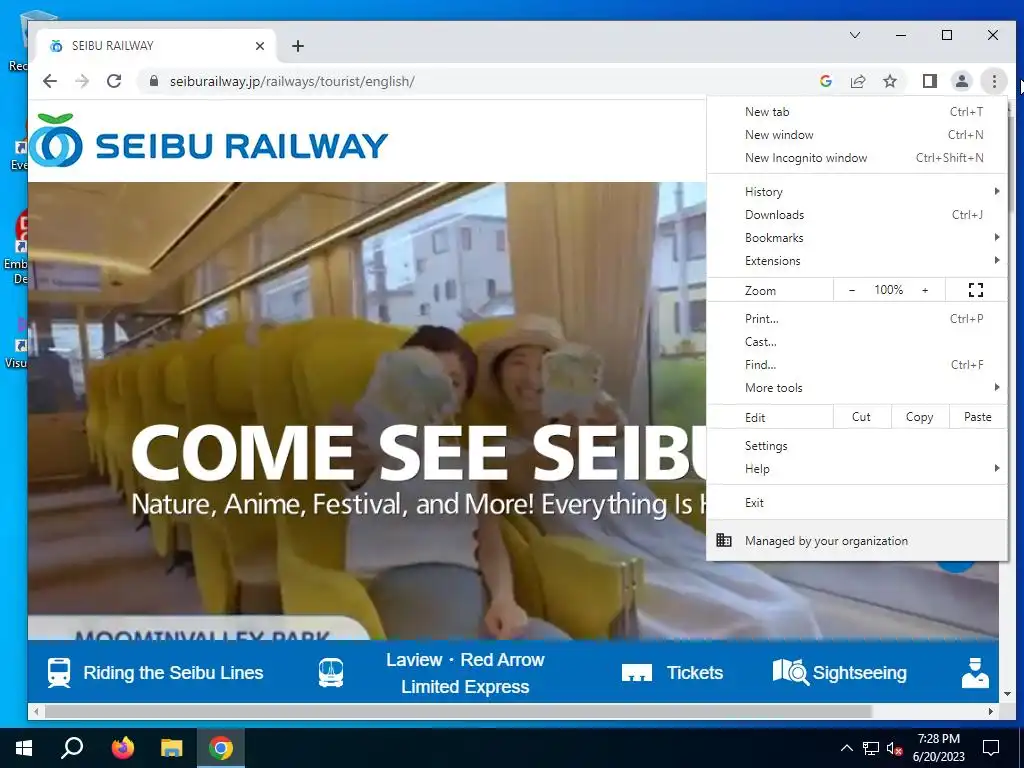Click the browser forward arrow

82,81
